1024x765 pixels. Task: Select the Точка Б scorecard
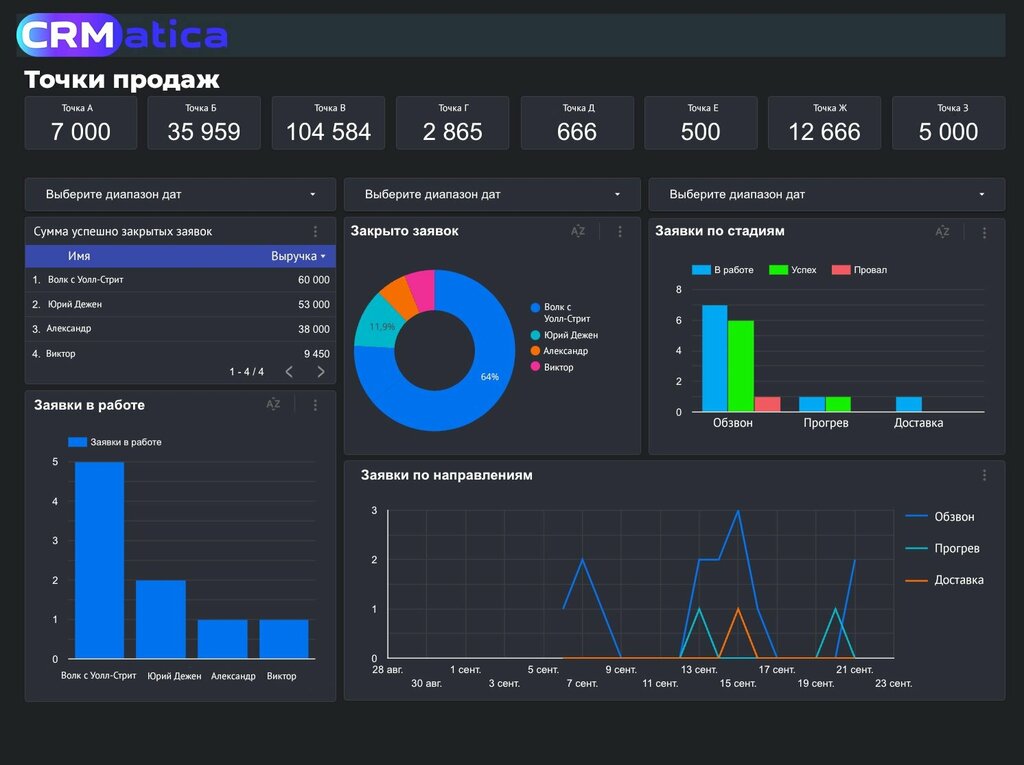204,123
